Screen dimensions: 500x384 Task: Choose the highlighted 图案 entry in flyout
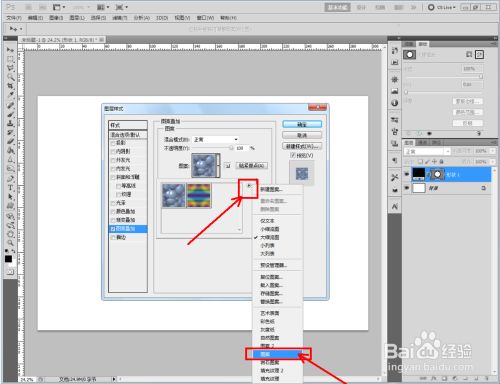tap(278, 354)
